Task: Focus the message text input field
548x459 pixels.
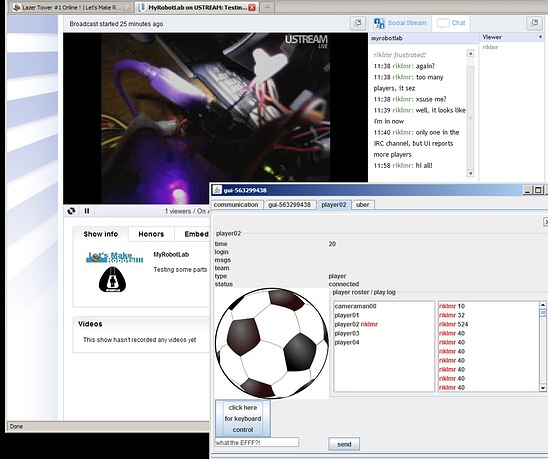Action: [257, 442]
